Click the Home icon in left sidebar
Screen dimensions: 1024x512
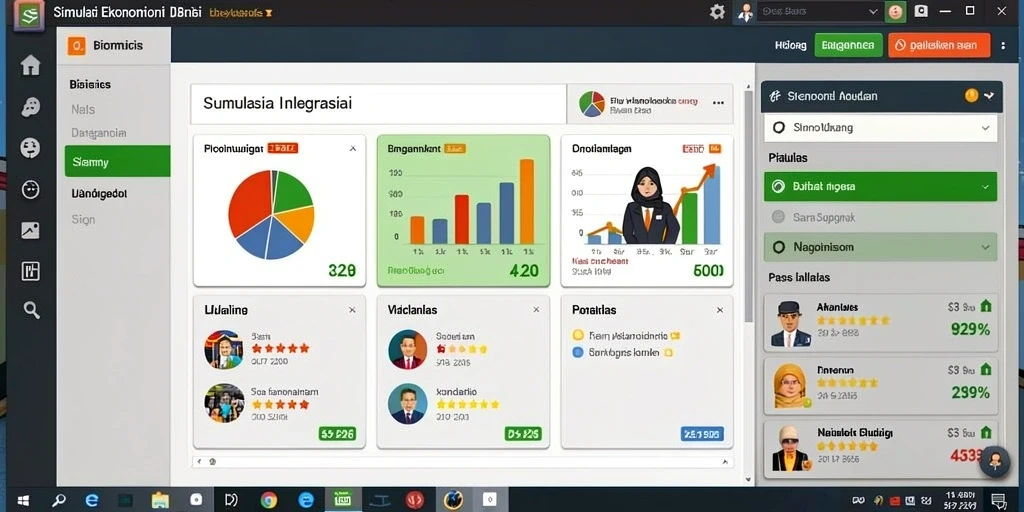31,65
